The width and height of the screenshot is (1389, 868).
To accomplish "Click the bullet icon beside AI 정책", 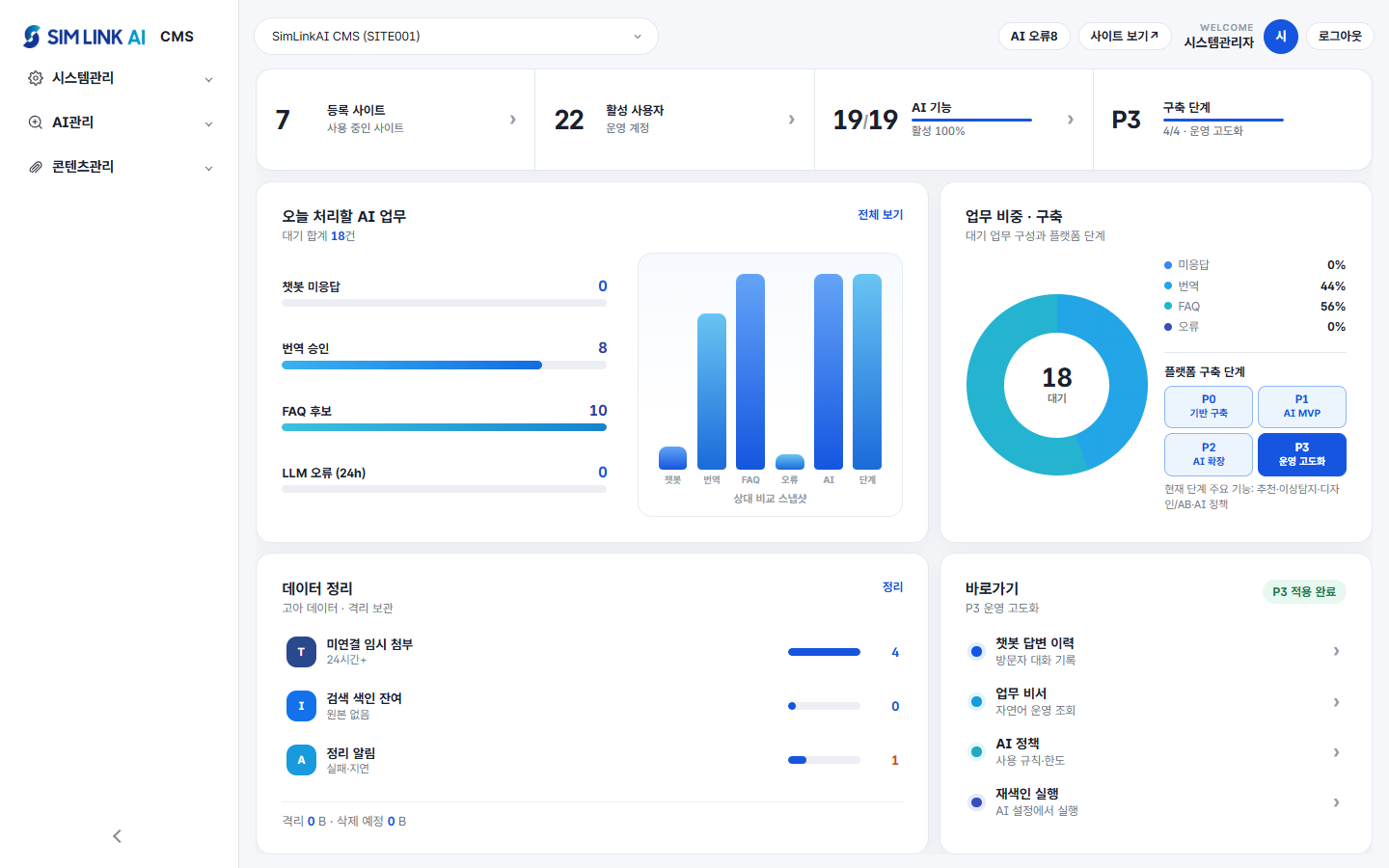I will [976, 752].
